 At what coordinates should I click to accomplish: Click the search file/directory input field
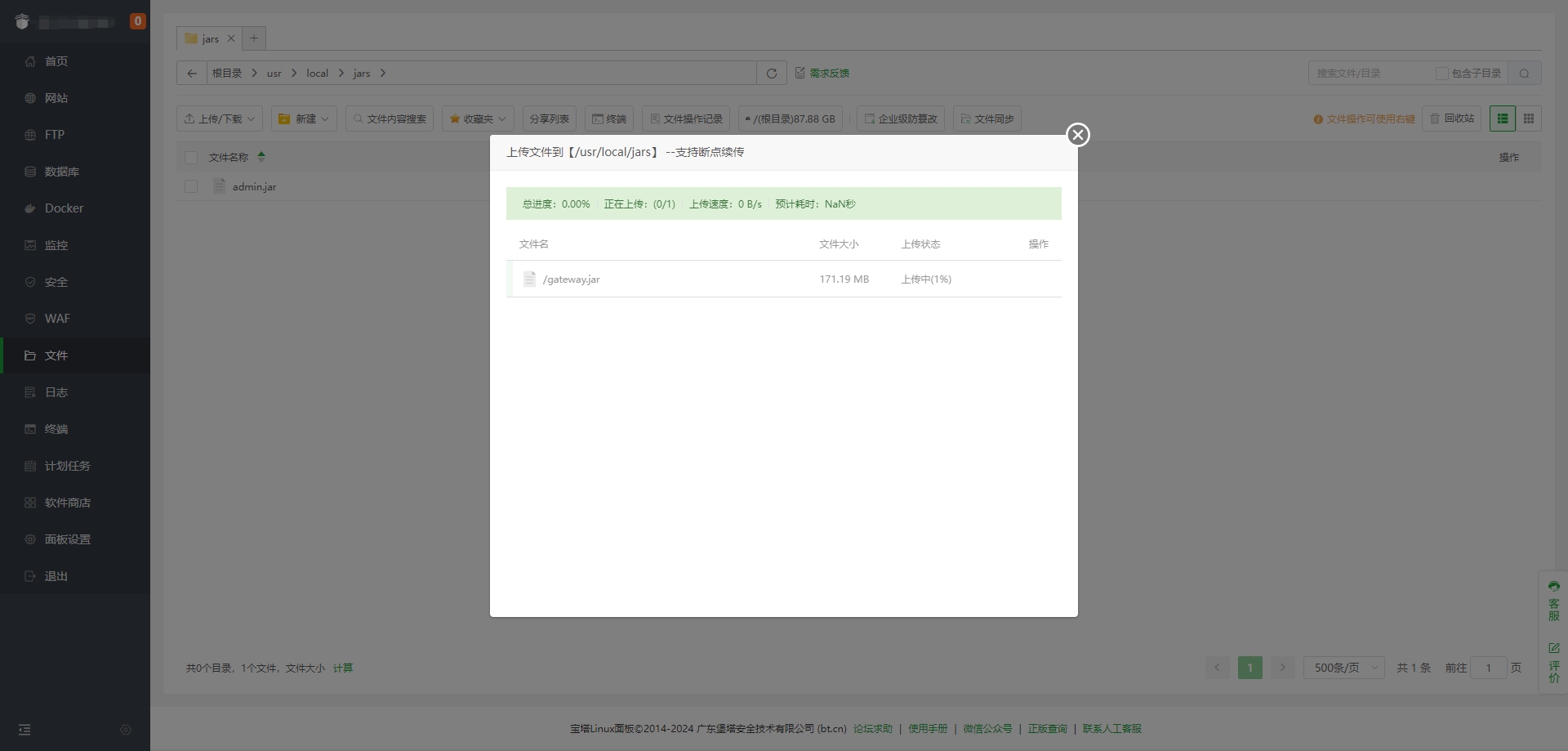coord(1372,74)
